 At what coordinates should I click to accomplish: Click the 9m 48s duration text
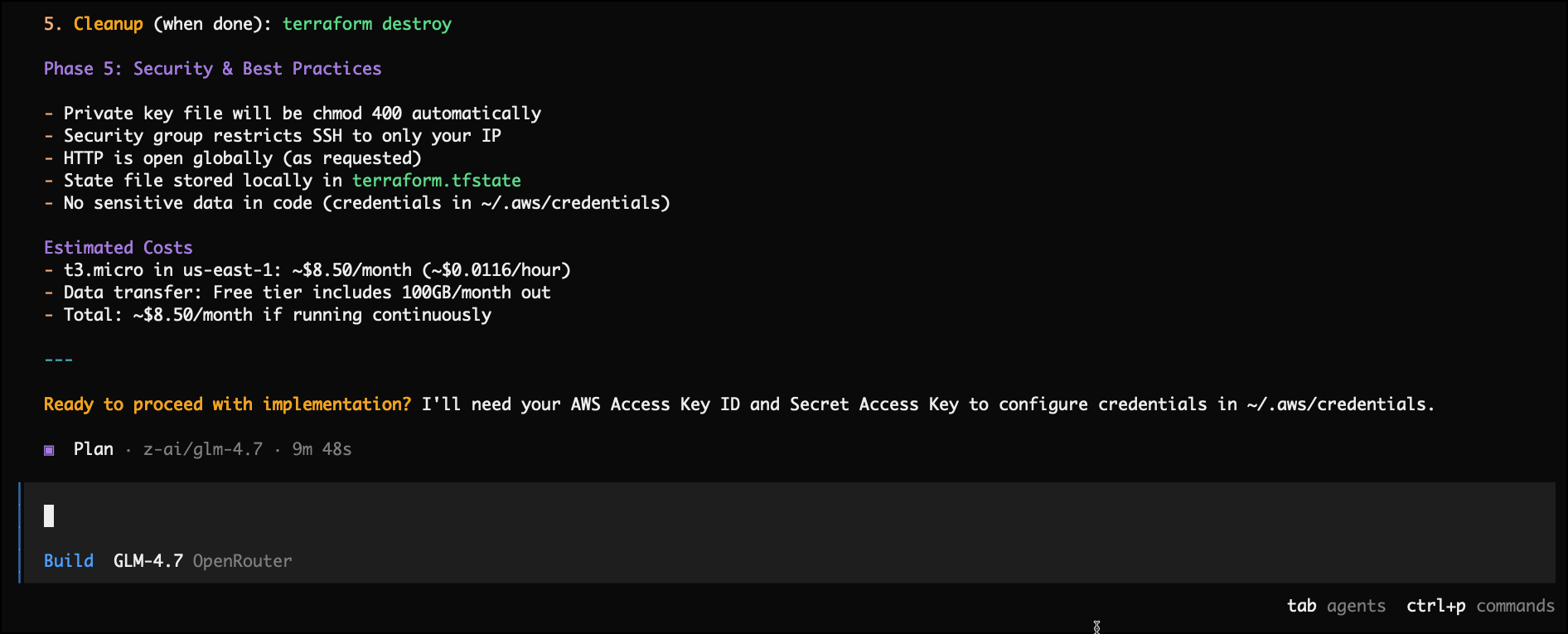point(322,449)
